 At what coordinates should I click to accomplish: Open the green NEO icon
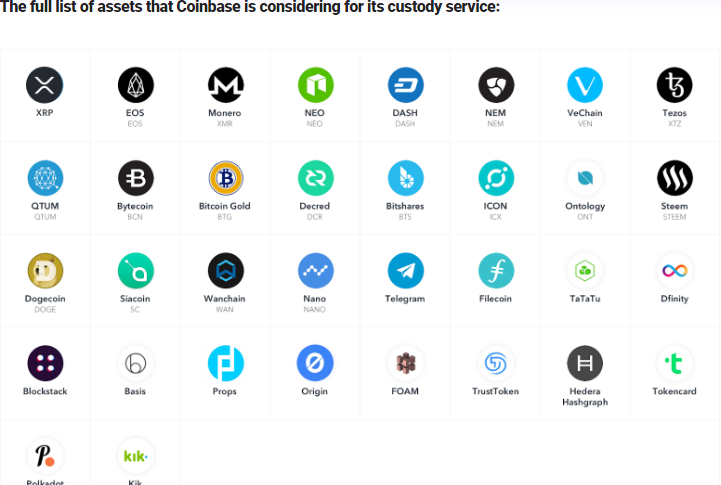coord(315,85)
